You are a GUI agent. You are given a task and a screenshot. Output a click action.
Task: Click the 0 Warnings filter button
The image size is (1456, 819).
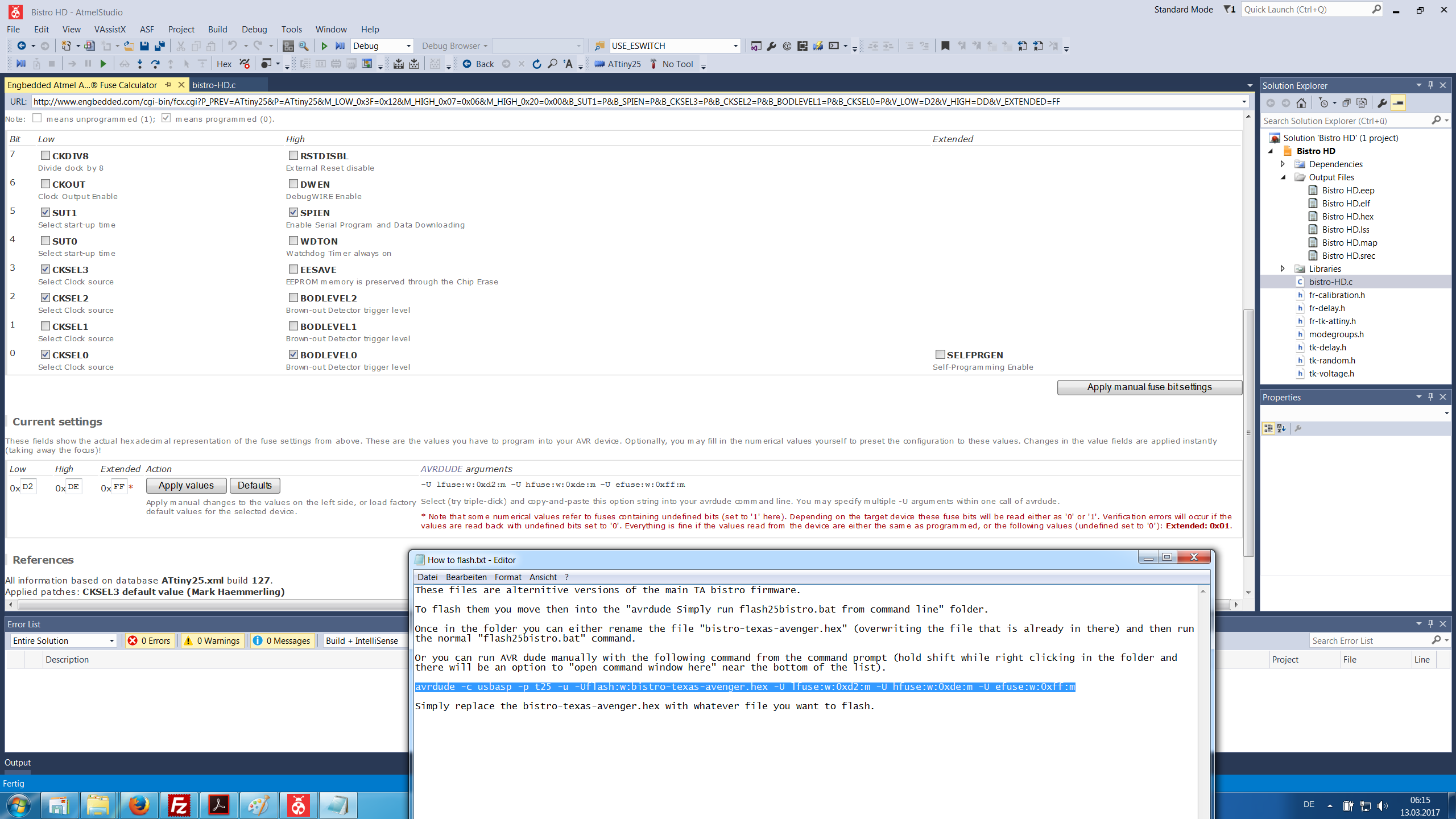(213, 641)
